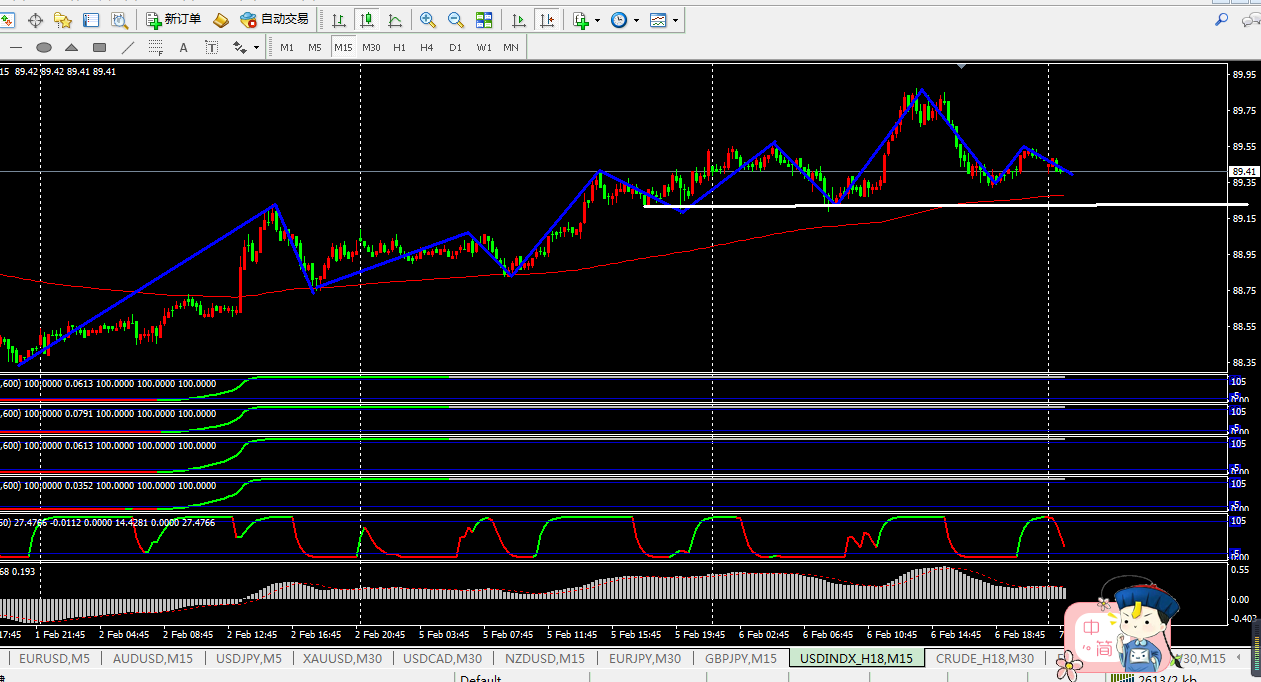1261x682 pixels.
Task: Toggle chart auto scroll
Action: (x=518, y=20)
